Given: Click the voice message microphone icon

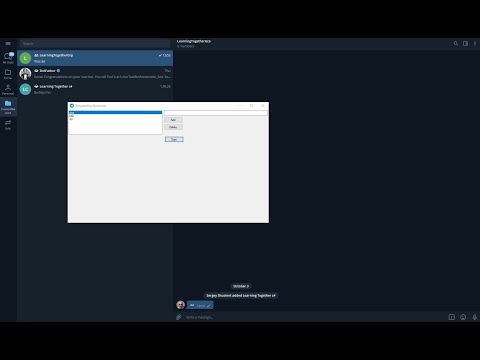Looking at the screenshot, I should [475, 317].
